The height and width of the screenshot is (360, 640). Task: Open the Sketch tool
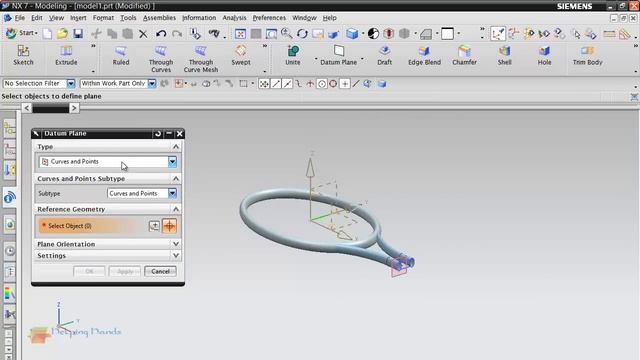click(x=23, y=55)
